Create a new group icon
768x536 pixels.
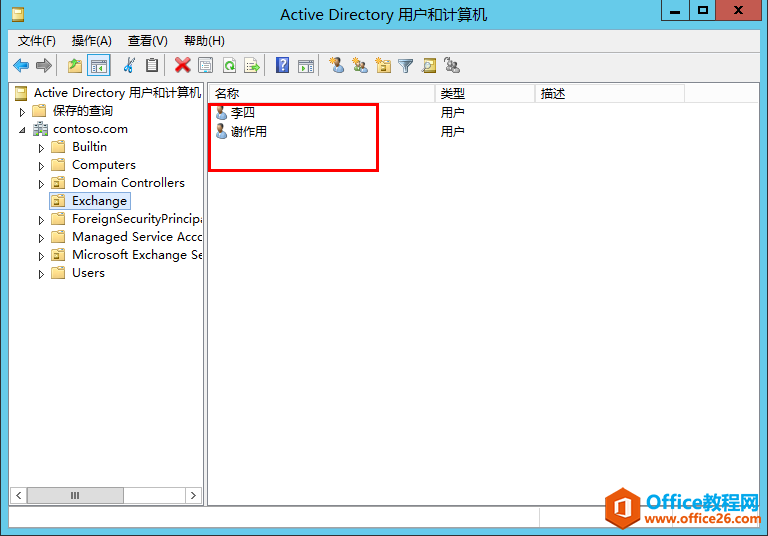point(360,65)
